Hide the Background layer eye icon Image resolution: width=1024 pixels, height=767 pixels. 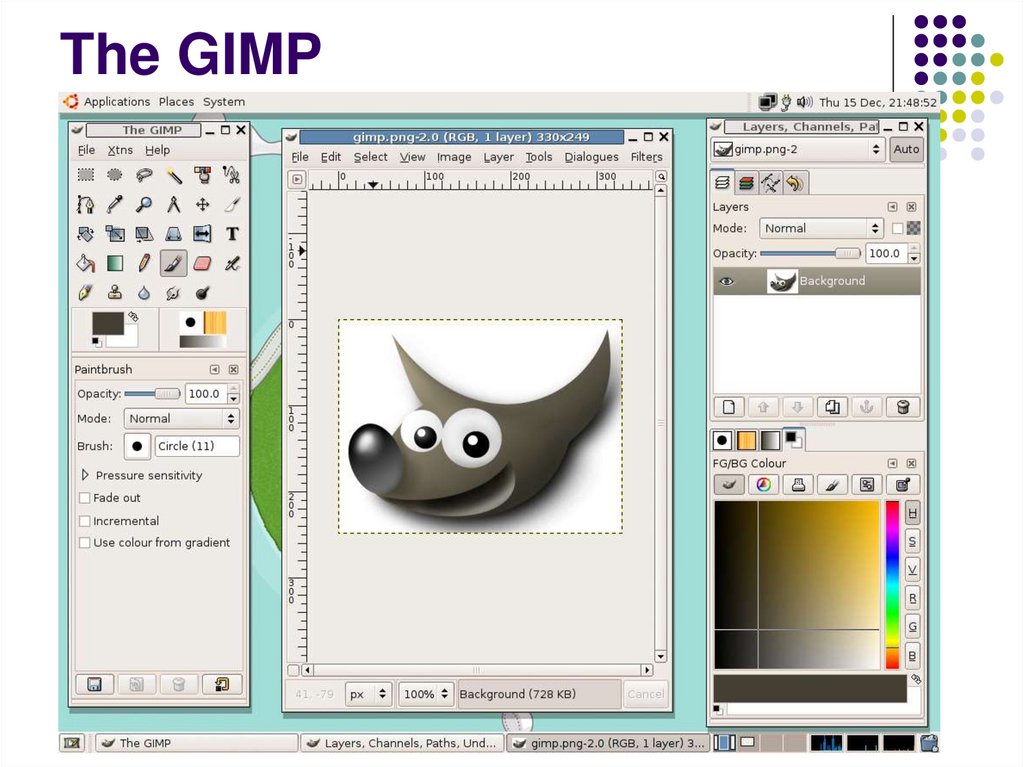coord(726,282)
